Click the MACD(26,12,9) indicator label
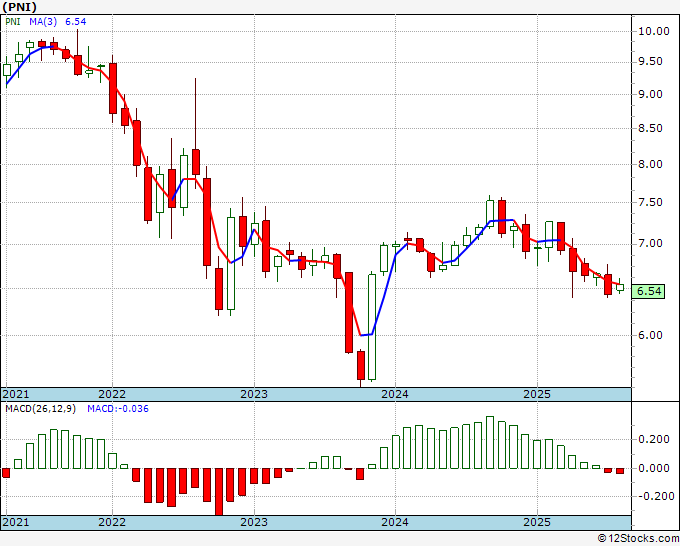Viewport: 680px width, 546px height. [40, 409]
